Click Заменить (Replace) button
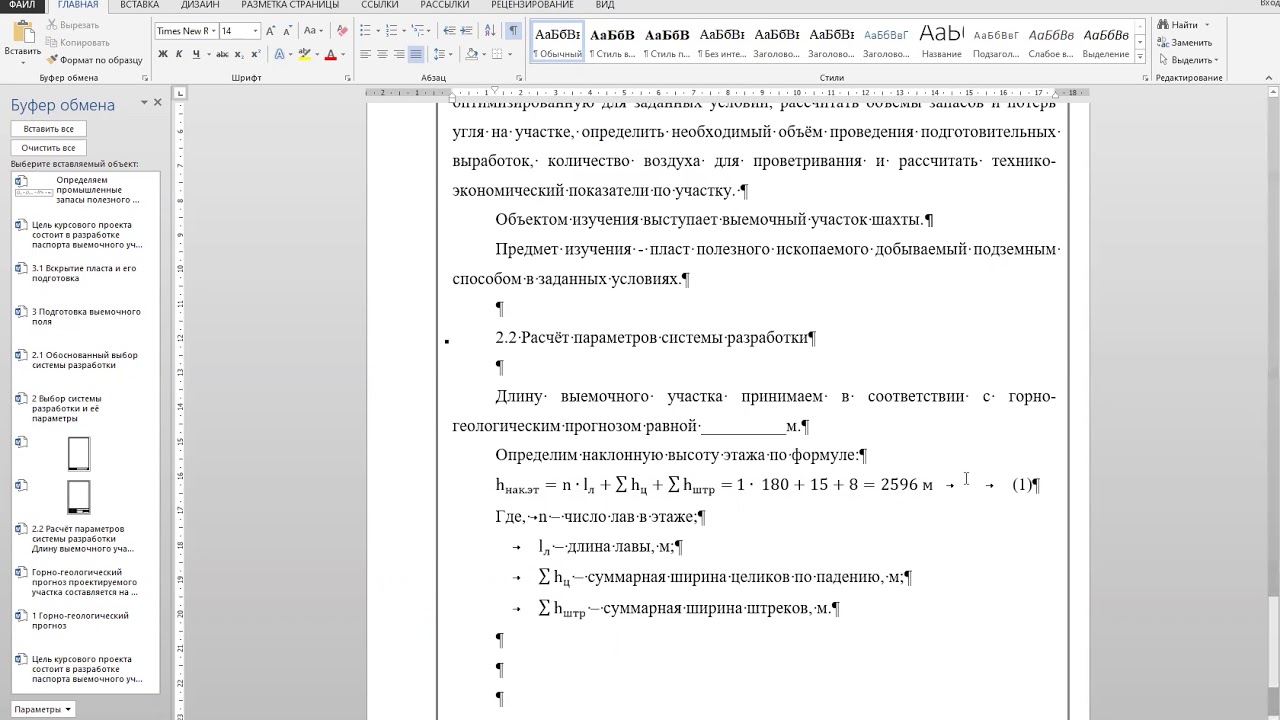 tap(1184, 42)
